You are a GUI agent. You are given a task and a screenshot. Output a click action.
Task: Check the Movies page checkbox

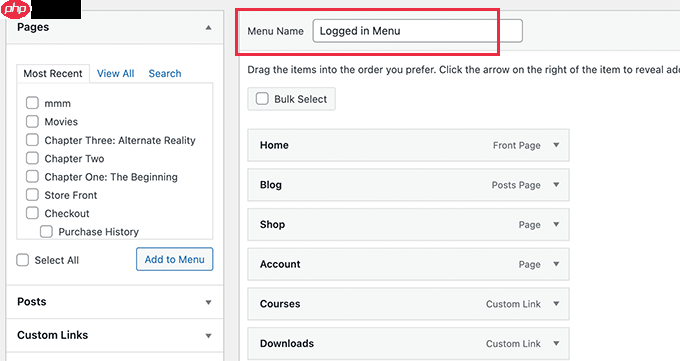(x=32, y=121)
